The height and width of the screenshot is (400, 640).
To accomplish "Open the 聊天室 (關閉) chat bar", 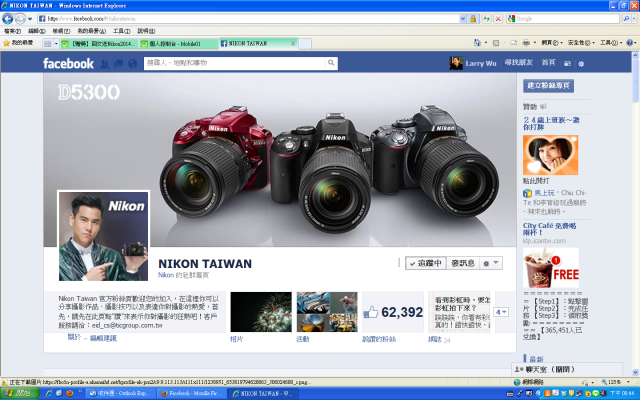I will [x=567, y=369].
